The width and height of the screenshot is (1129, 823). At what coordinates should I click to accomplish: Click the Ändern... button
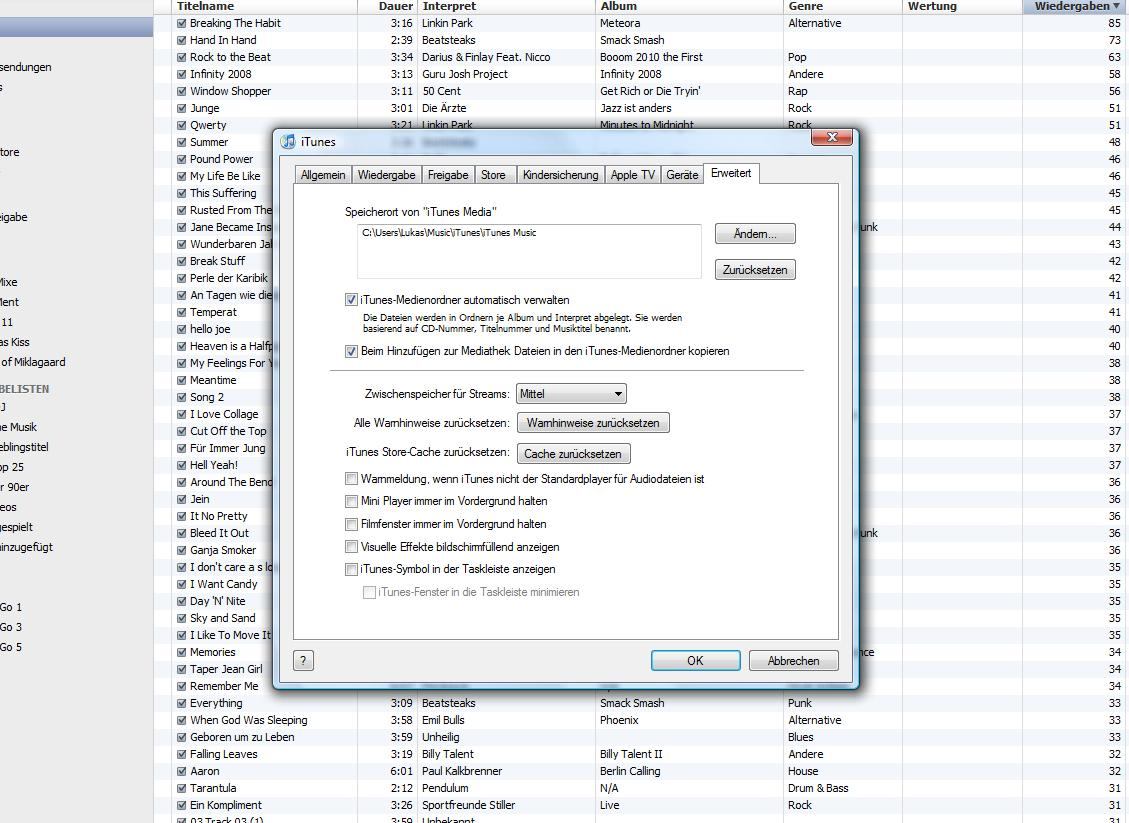coord(755,234)
